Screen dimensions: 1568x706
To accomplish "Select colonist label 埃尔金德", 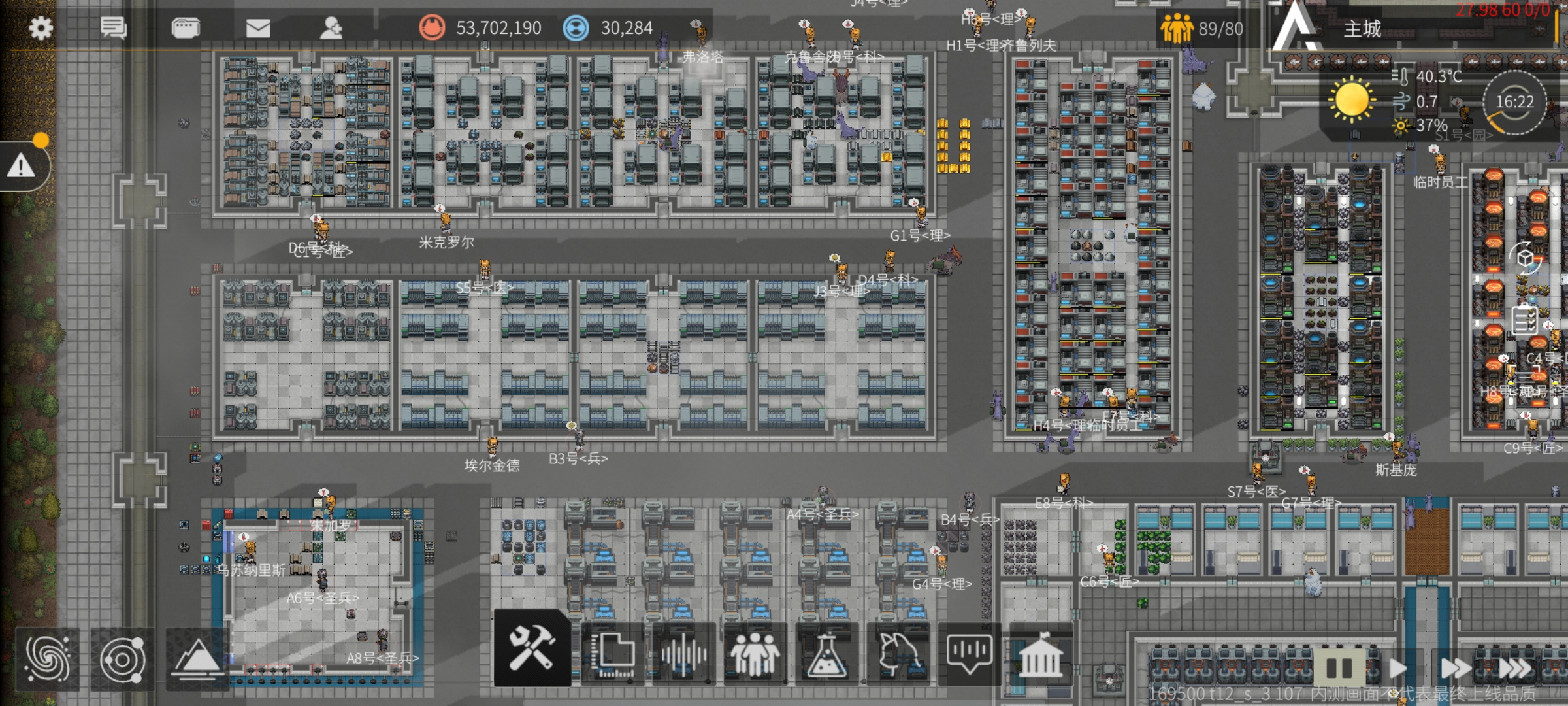I will coord(492,465).
